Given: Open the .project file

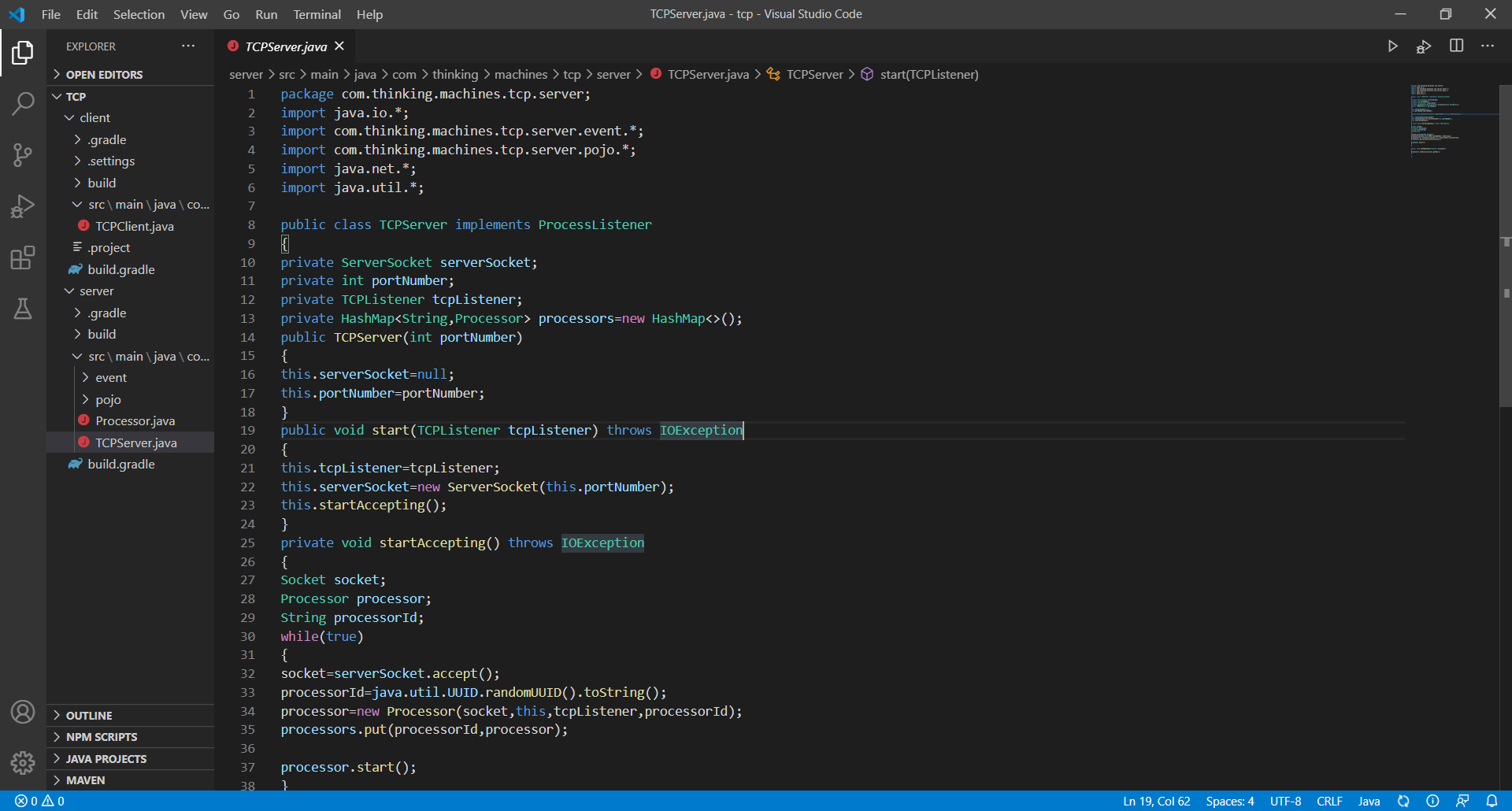Looking at the screenshot, I should point(131,247).
